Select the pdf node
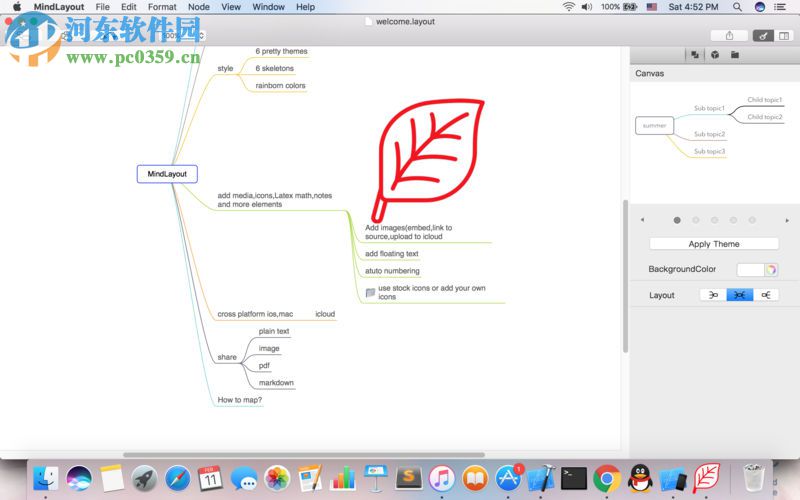This screenshot has height=500, width=800. coord(264,366)
